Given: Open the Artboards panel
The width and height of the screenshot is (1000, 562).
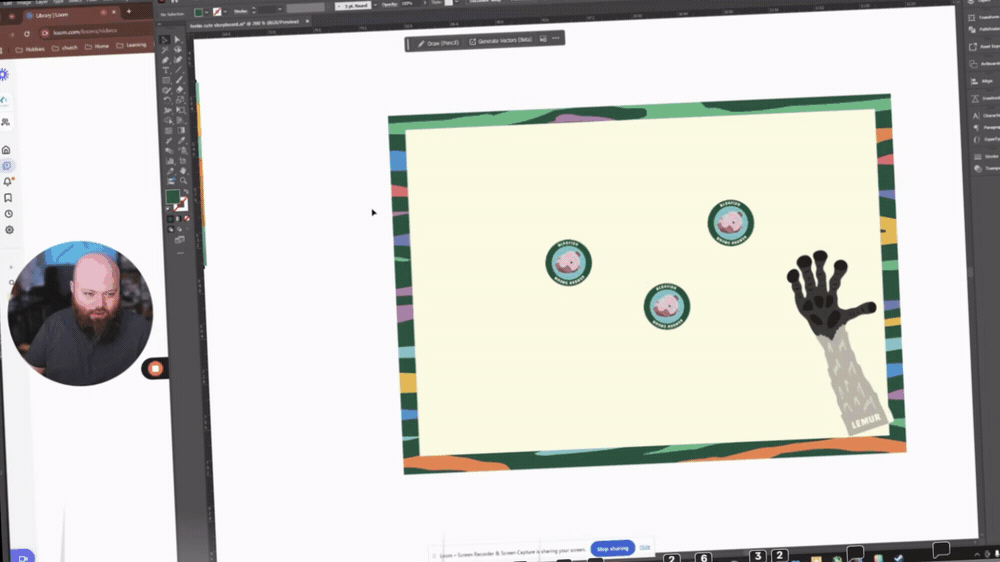Looking at the screenshot, I should point(983,64).
